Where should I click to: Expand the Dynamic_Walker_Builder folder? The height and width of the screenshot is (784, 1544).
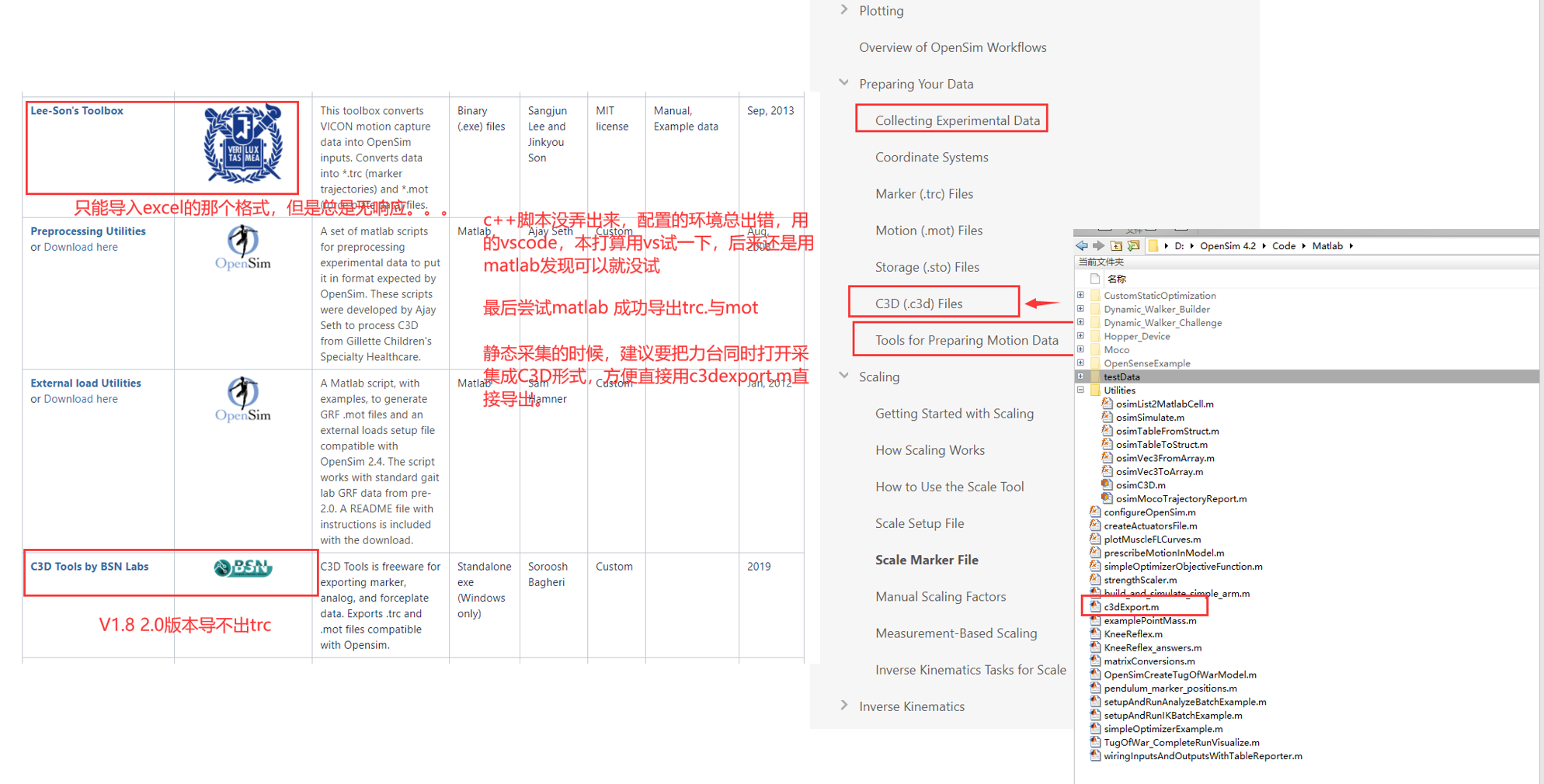pyautogui.click(x=1080, y=309)
